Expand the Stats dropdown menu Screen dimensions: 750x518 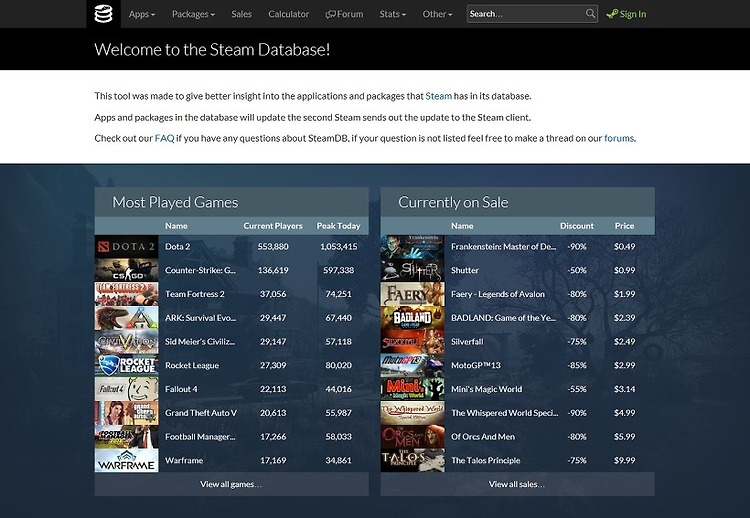393,14
